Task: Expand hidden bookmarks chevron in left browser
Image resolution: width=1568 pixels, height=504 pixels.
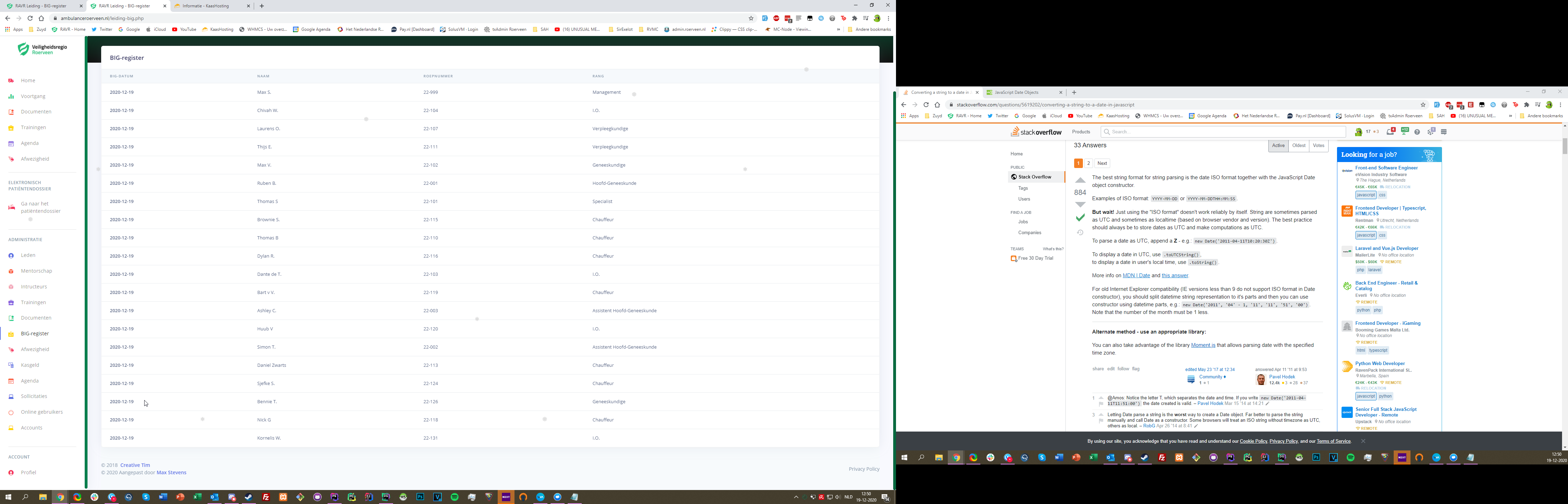Action: (838, 29)
